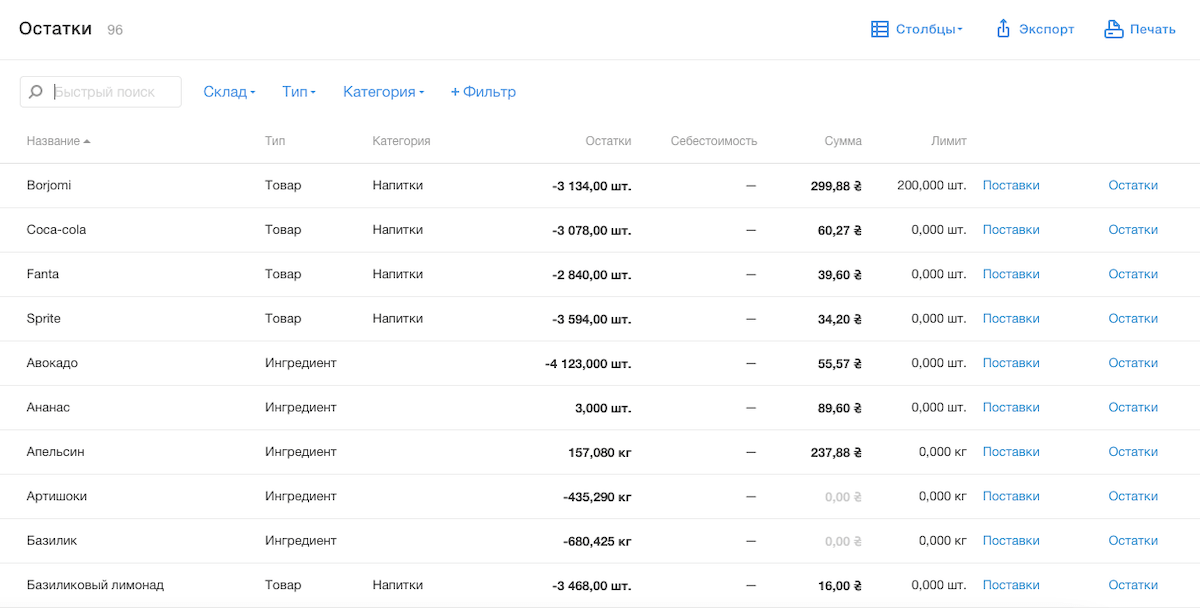The height and width of the screenshot is (608, 1200).
Task: Open the Категория filter dropdown
Action: (x=383, y=92)
